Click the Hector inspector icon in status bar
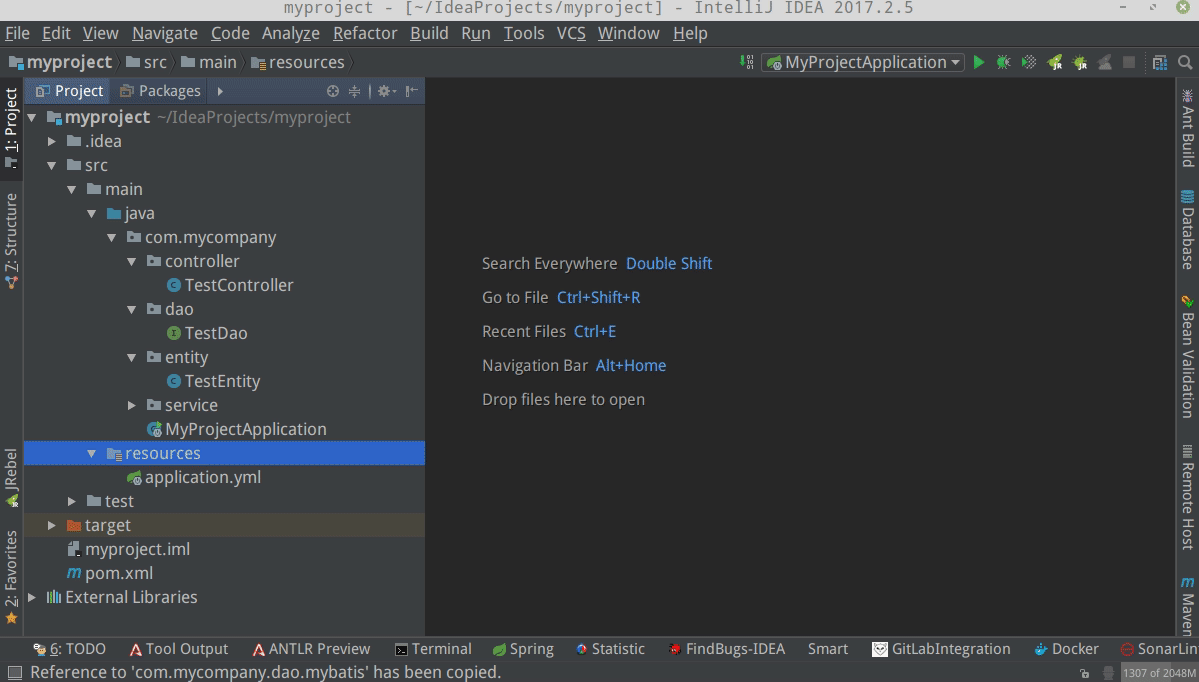The image size is (1199, 682). [1108, 673]
